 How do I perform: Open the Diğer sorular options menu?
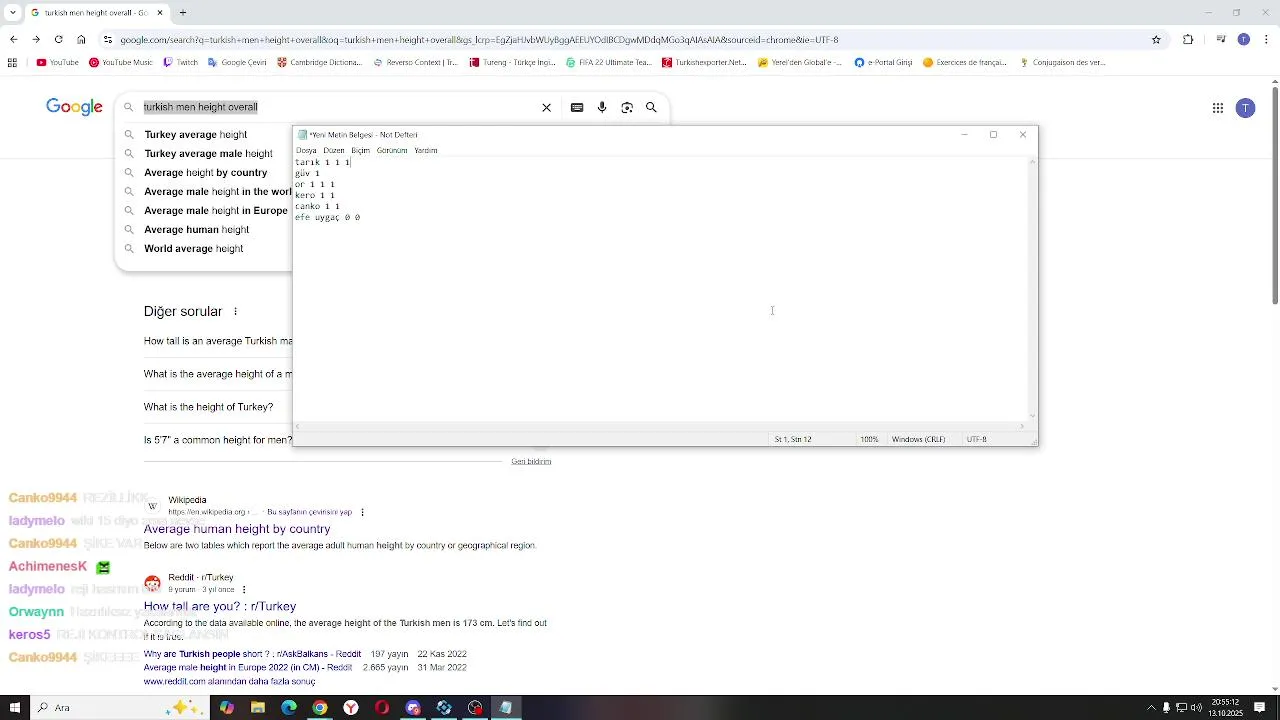point(236,312)
